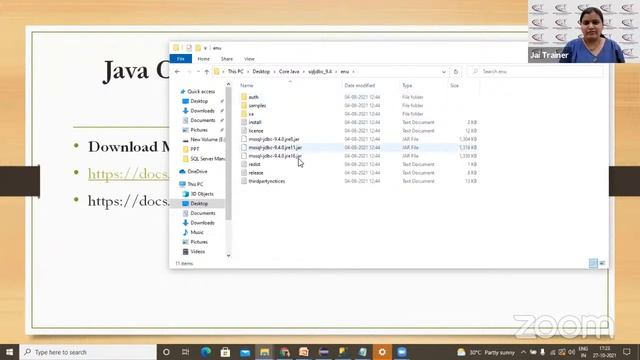The width and height of the screenshot is (640, 360).
Task: Select the samples folder
Action: click(x=257, y=106)
